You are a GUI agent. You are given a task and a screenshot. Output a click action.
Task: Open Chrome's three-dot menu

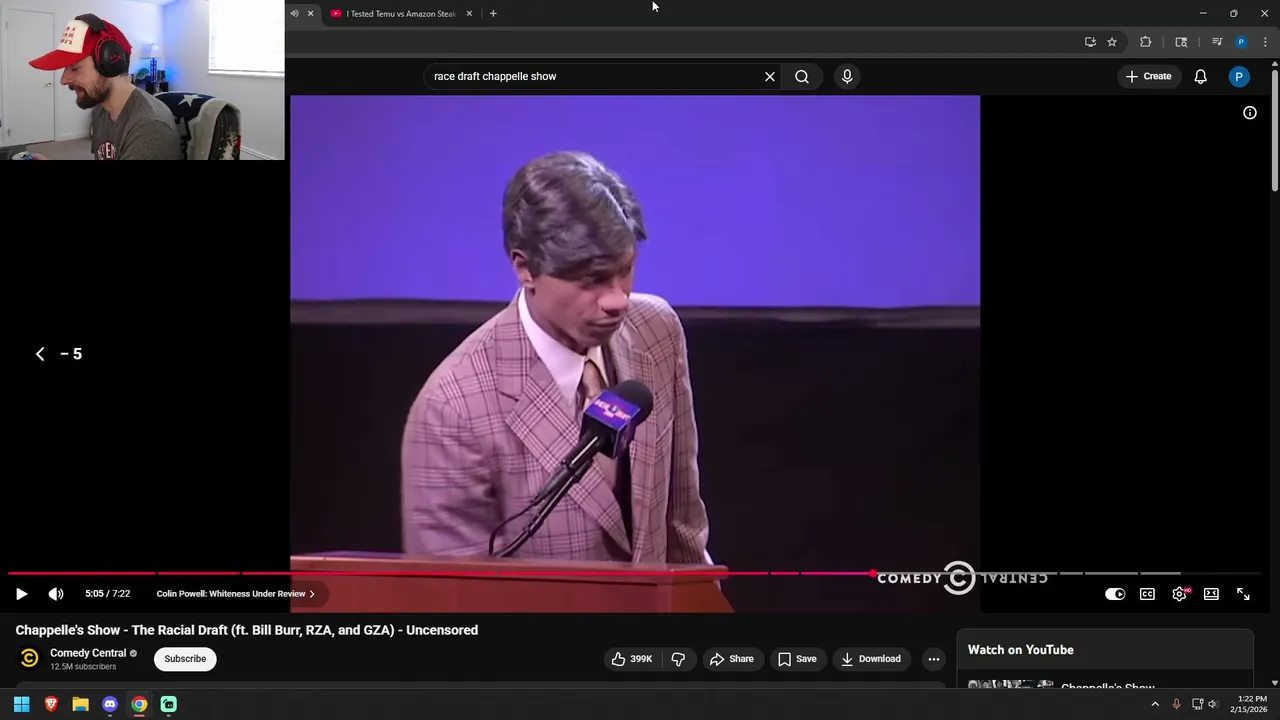click(1265, 42)
